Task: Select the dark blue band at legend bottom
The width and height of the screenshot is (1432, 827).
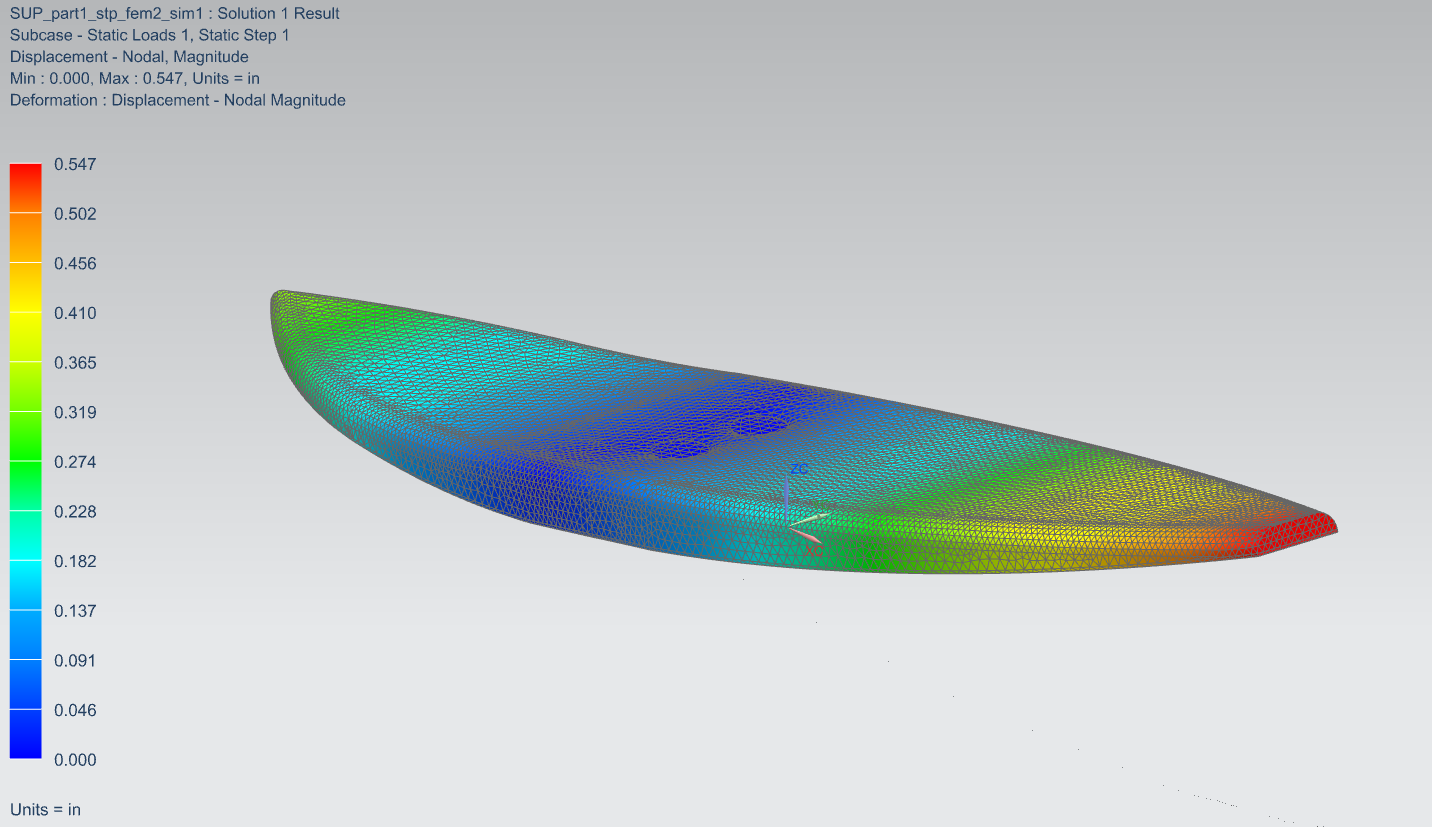Action: click(26, 734)
